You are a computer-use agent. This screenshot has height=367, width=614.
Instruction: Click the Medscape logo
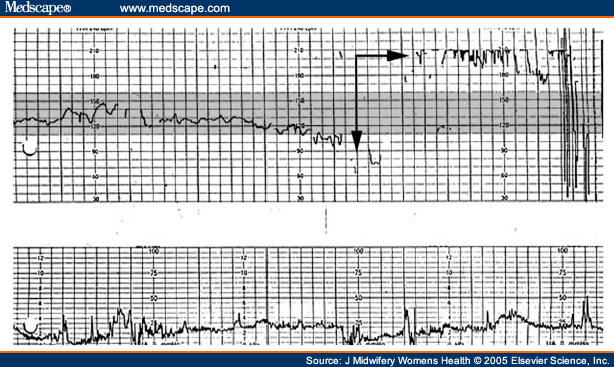(38, 7)
